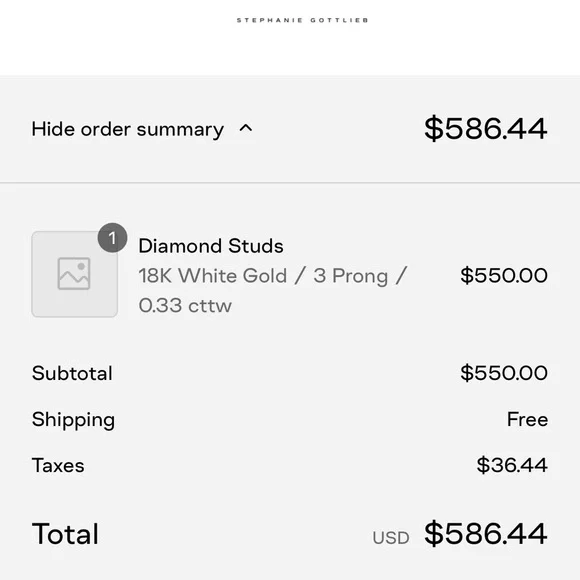Click the Total label
580x580 pixels.
(x=65, y=534)
